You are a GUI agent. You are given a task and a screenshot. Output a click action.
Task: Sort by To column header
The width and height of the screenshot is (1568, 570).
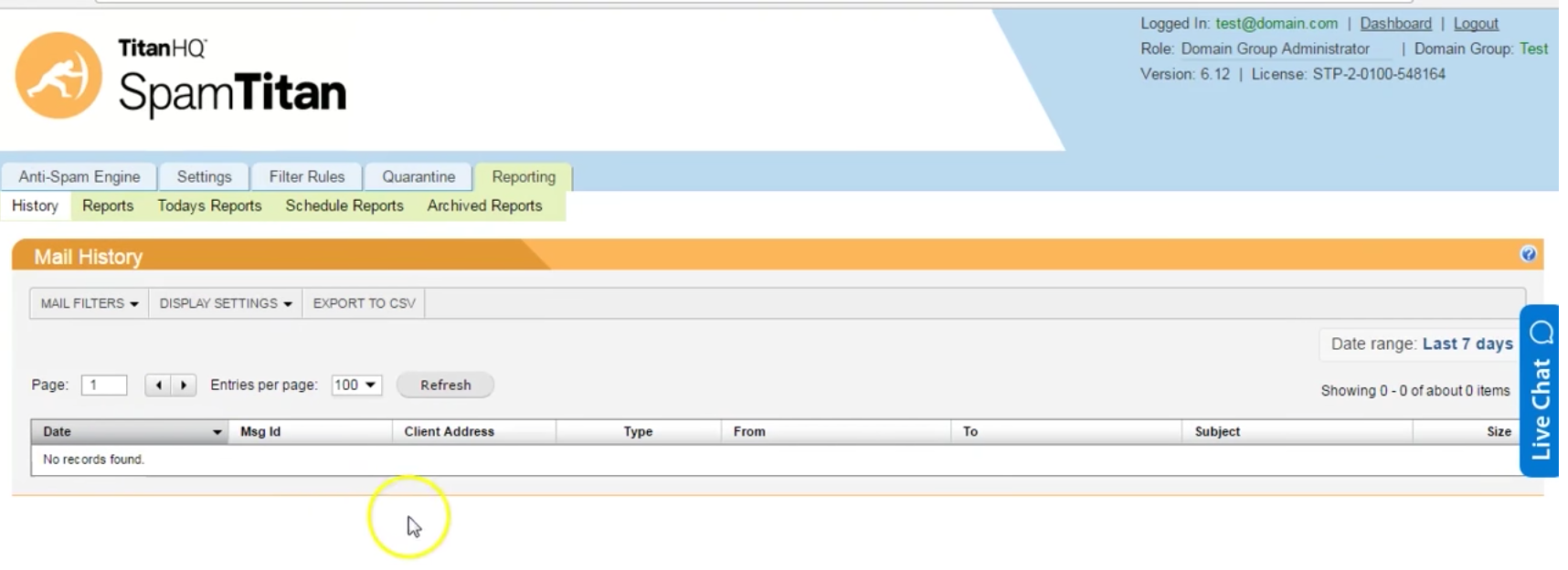pos(1066,432)
